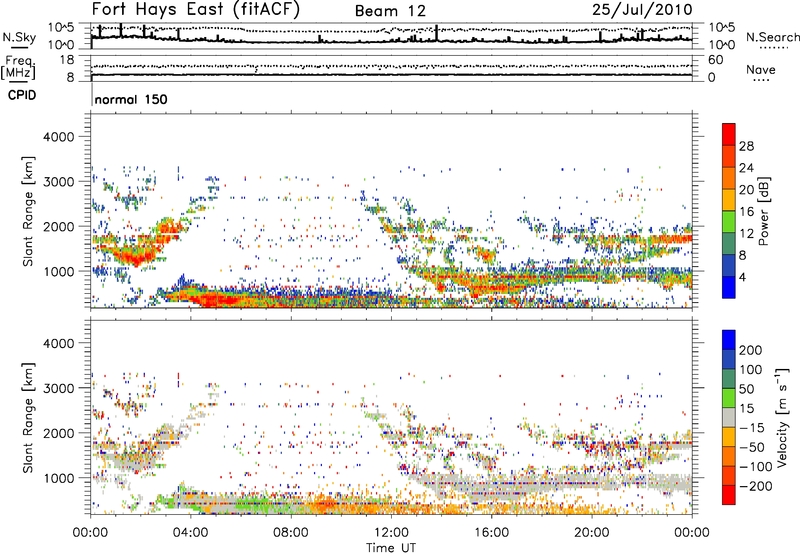Click the 'CPID' label
This screenshot has height=554, width=800.
(x=22, y=95)
